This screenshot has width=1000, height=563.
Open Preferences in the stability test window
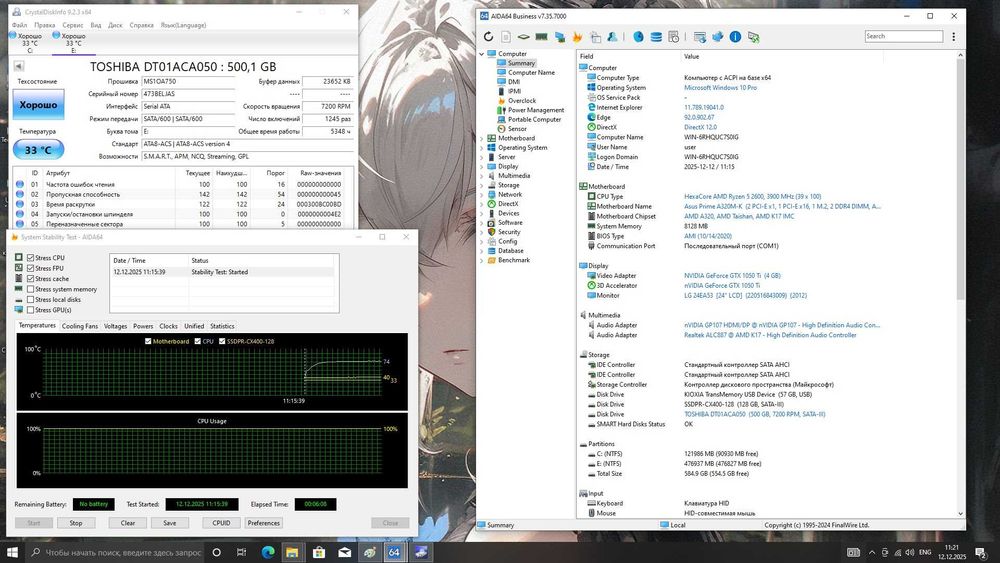(x=263, y=523)
